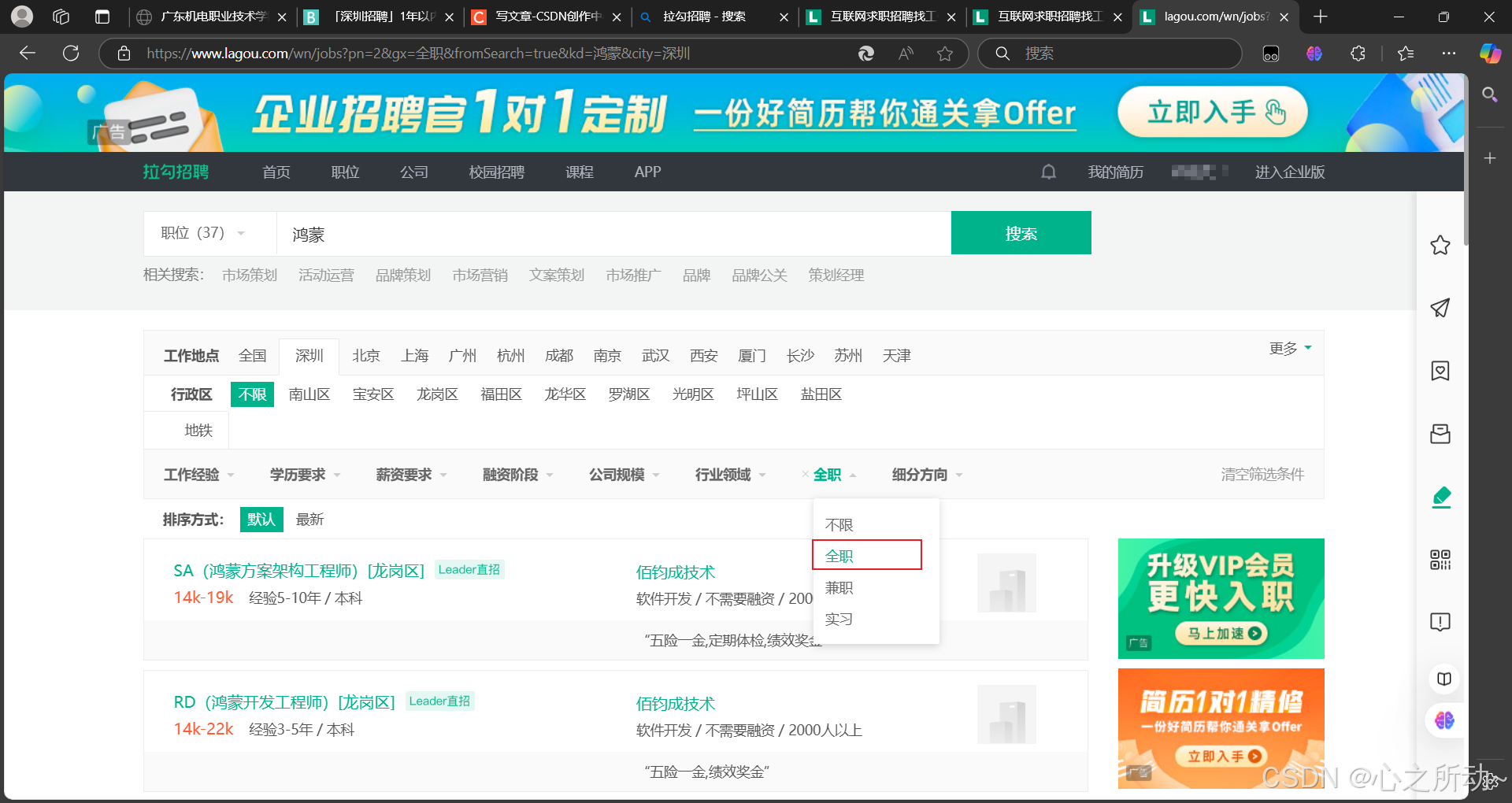Open SA (鸿蒙方案架构工程师) job posting
The height and width of the screenshot is (803, 1512).
[x=298, y=571]
